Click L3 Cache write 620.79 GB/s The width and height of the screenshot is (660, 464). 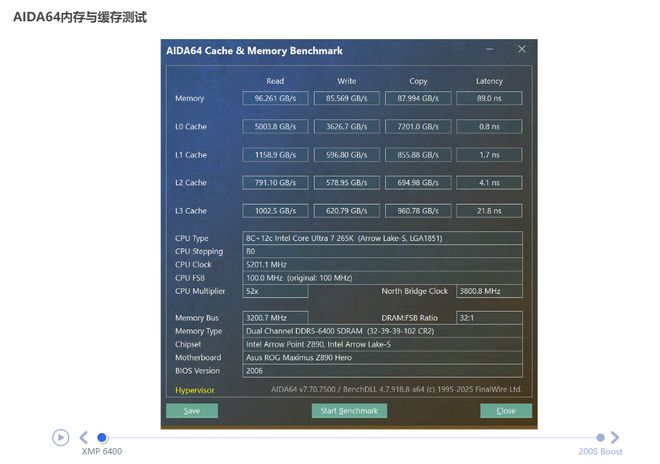(x=347, y=211)
